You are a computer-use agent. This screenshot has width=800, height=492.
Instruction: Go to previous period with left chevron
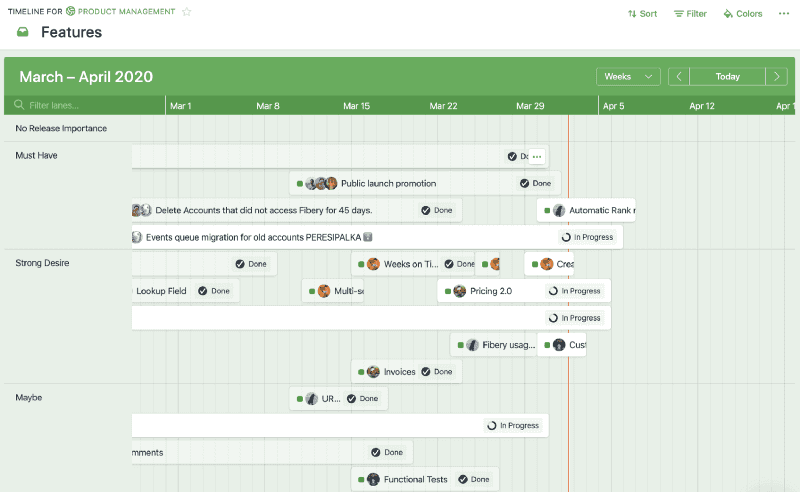[x=679, y=77]
